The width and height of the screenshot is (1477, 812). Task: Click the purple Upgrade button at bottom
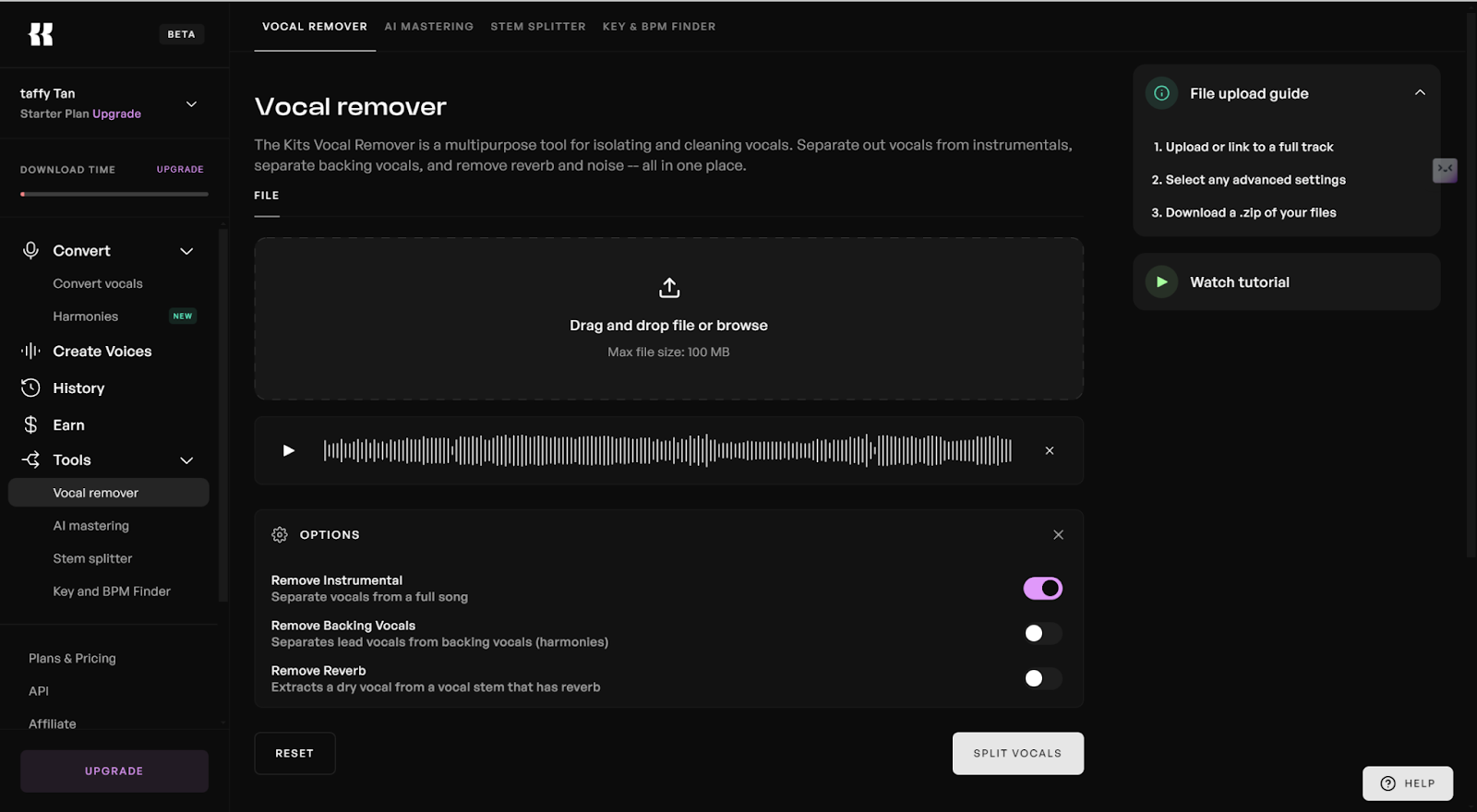tap(114, 770)
